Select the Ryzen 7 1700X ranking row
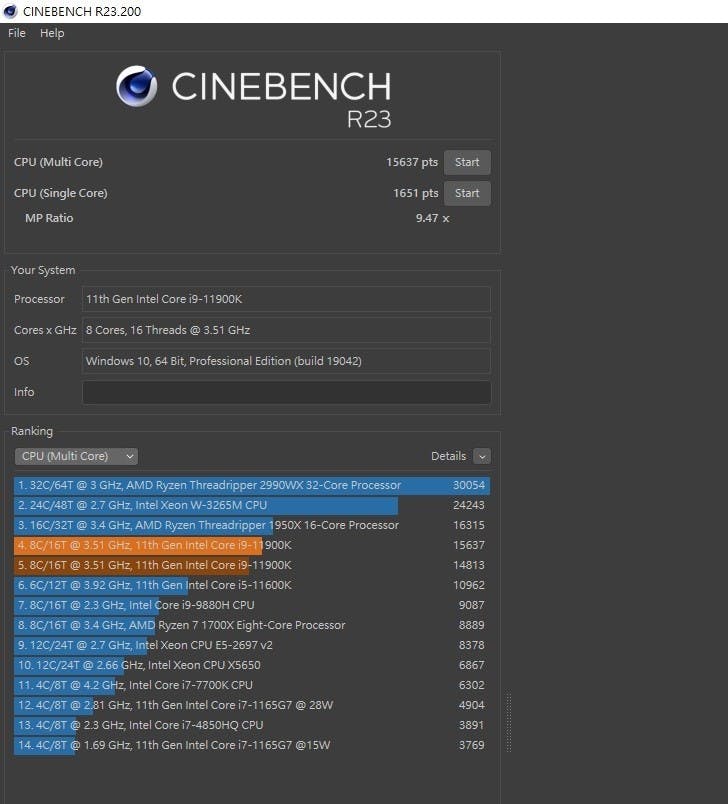This screenshot has width=728, height=804. click(252, 625)
